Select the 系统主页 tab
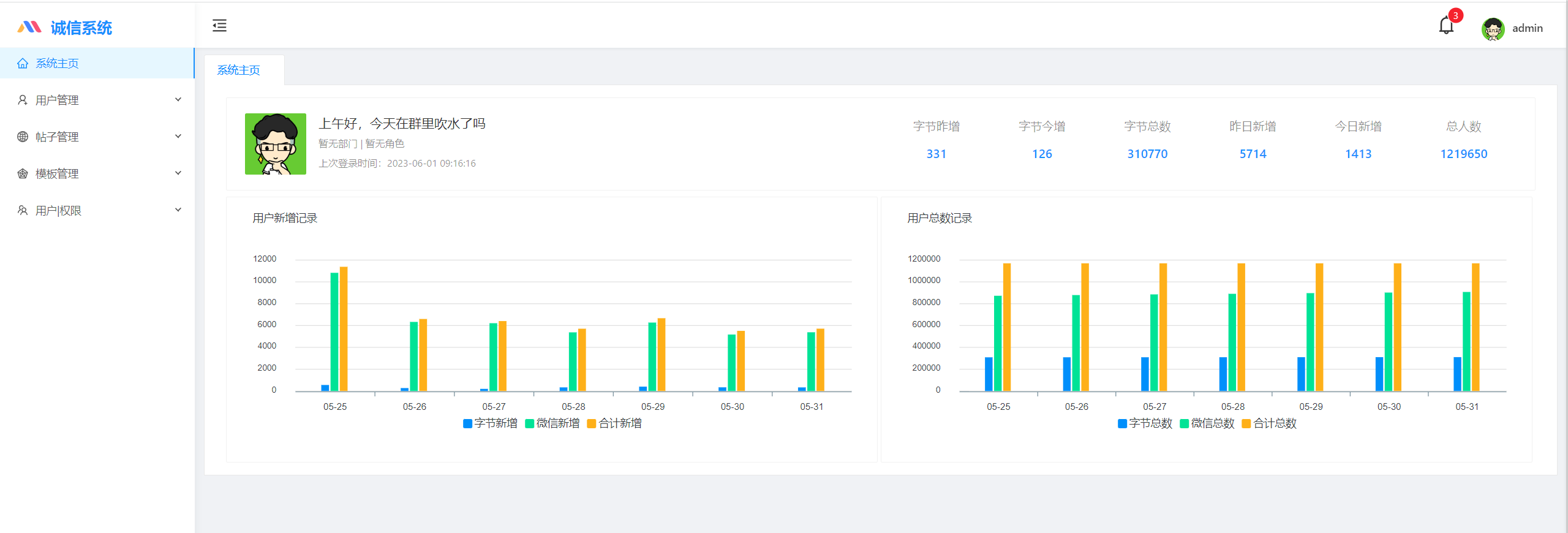Screen dimensions: 1568x533 (239, 70)
